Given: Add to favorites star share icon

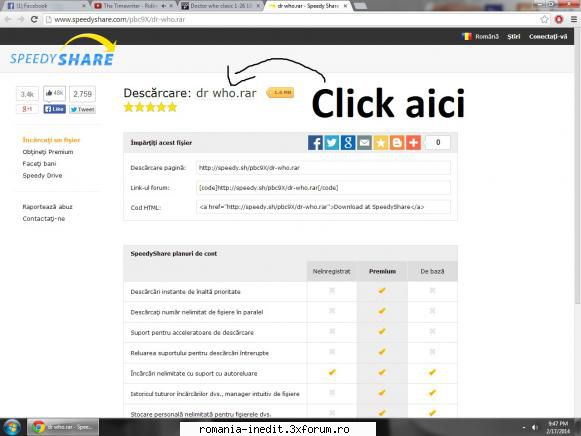Looking at the screenshot, I should tap(381, 143).
